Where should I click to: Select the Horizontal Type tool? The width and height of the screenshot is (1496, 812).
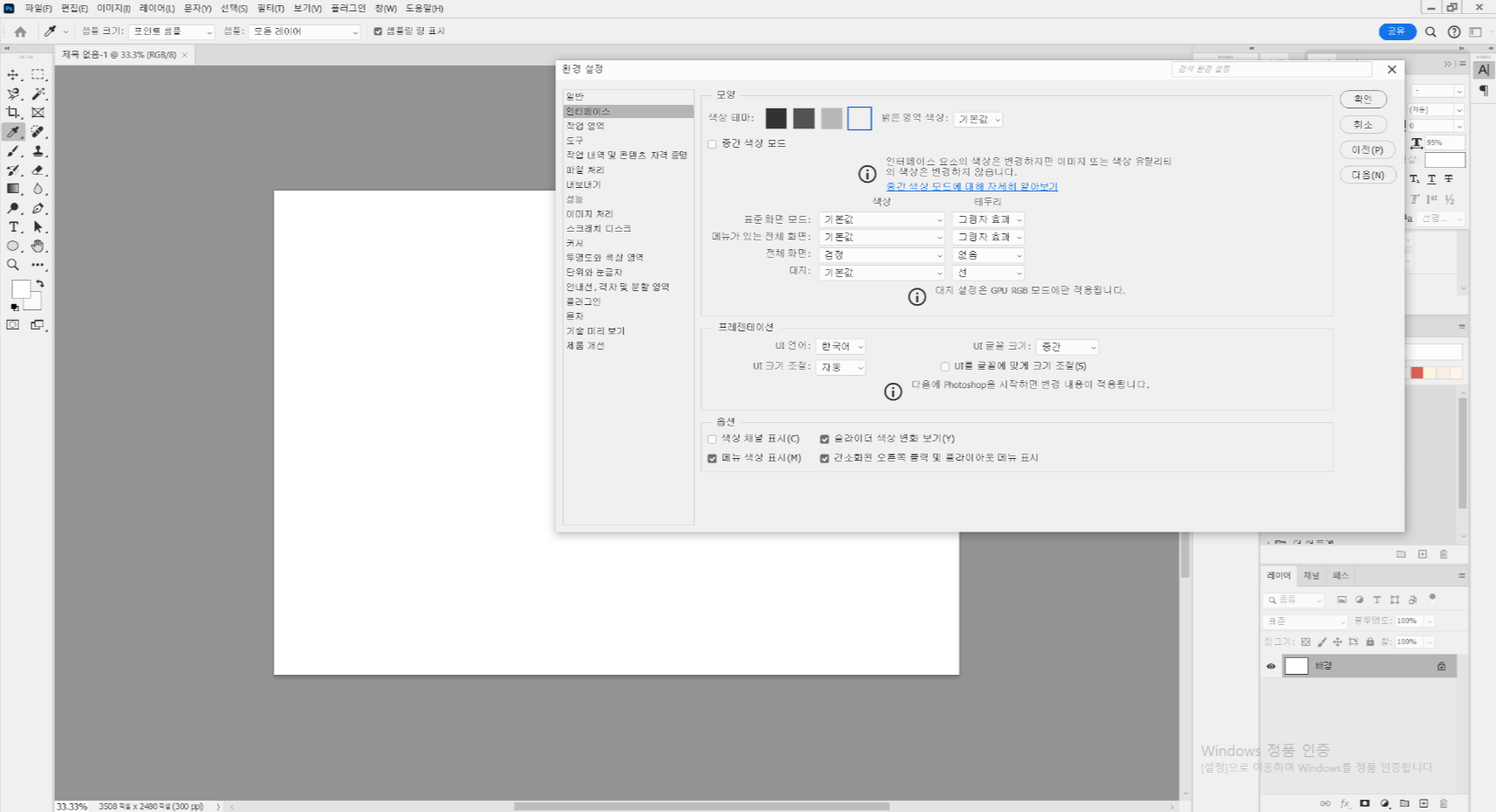pos(13,227)
